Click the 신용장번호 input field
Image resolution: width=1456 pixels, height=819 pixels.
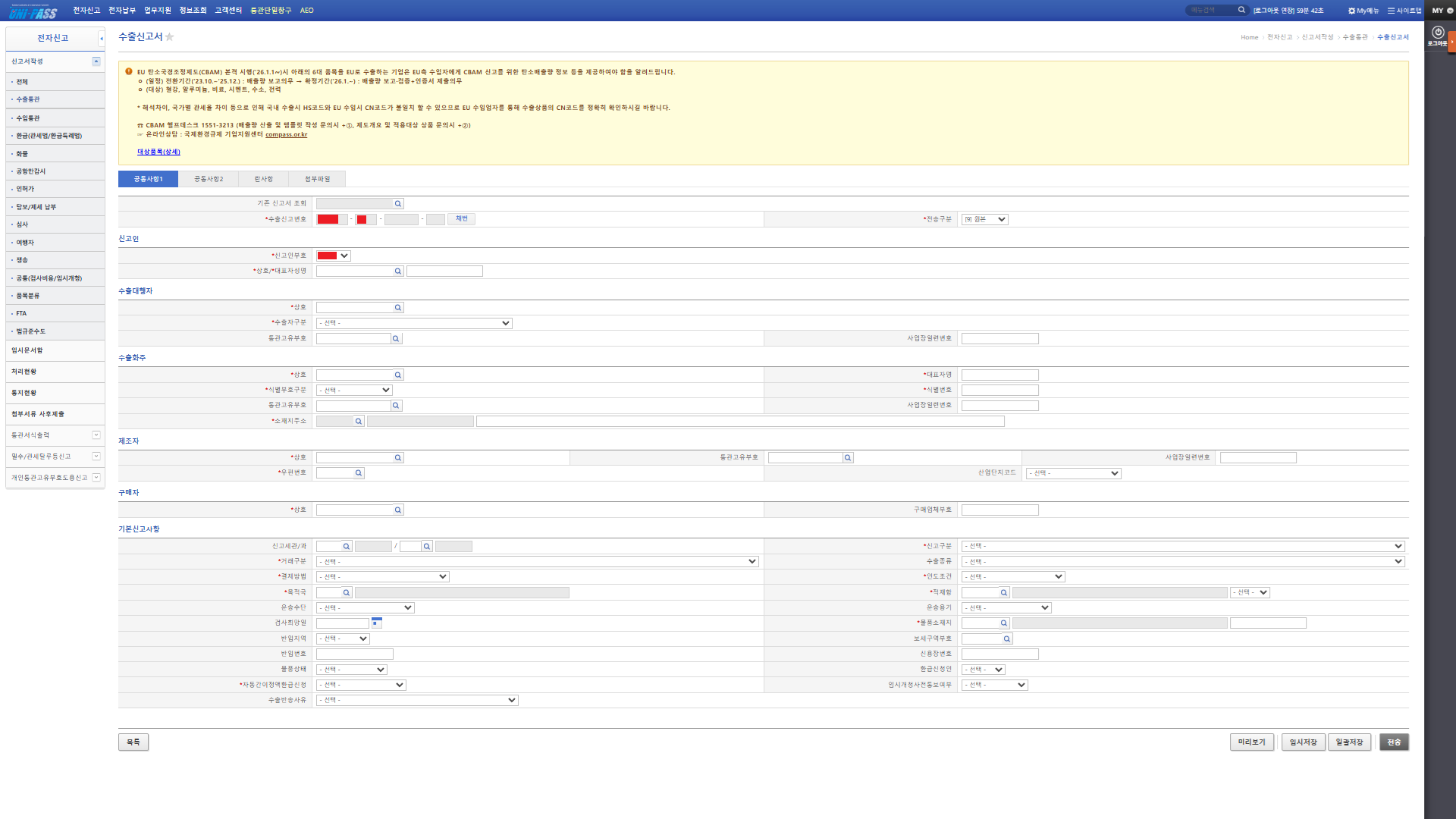point(999,654)
